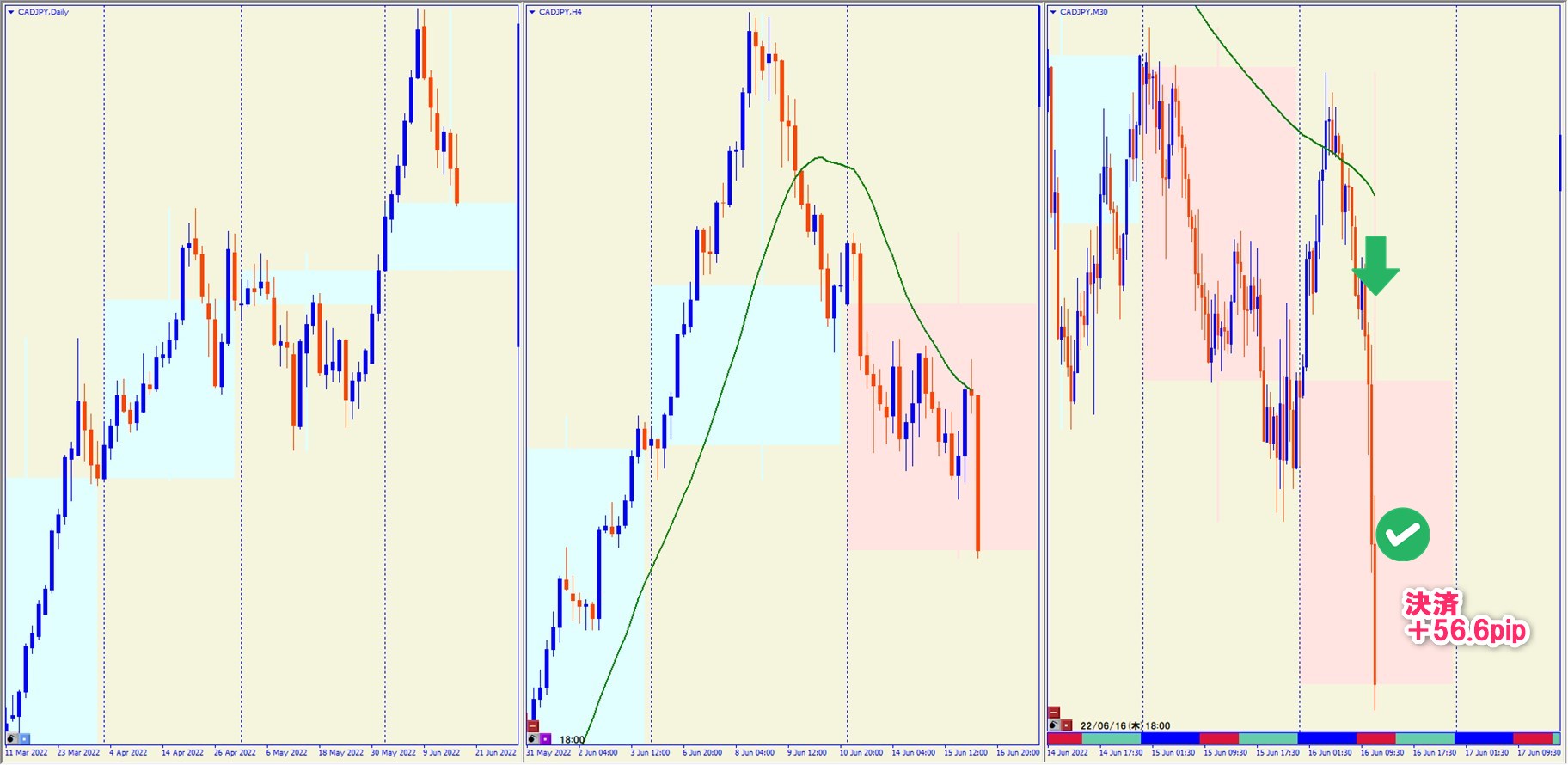This screenshot has height=765, width=1568.
Task: Click the purple square button in H4 chart
Action: click(x=546, y=738)
